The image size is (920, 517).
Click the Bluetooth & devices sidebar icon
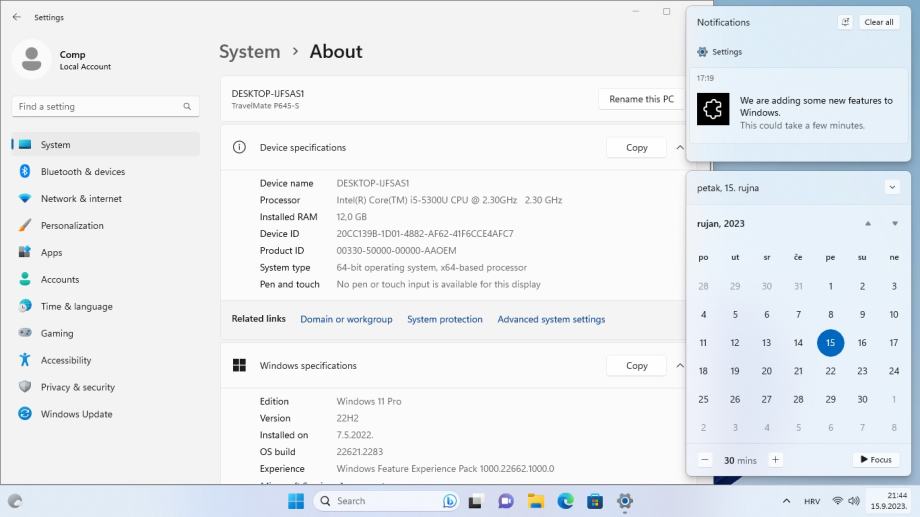point(25,172)
